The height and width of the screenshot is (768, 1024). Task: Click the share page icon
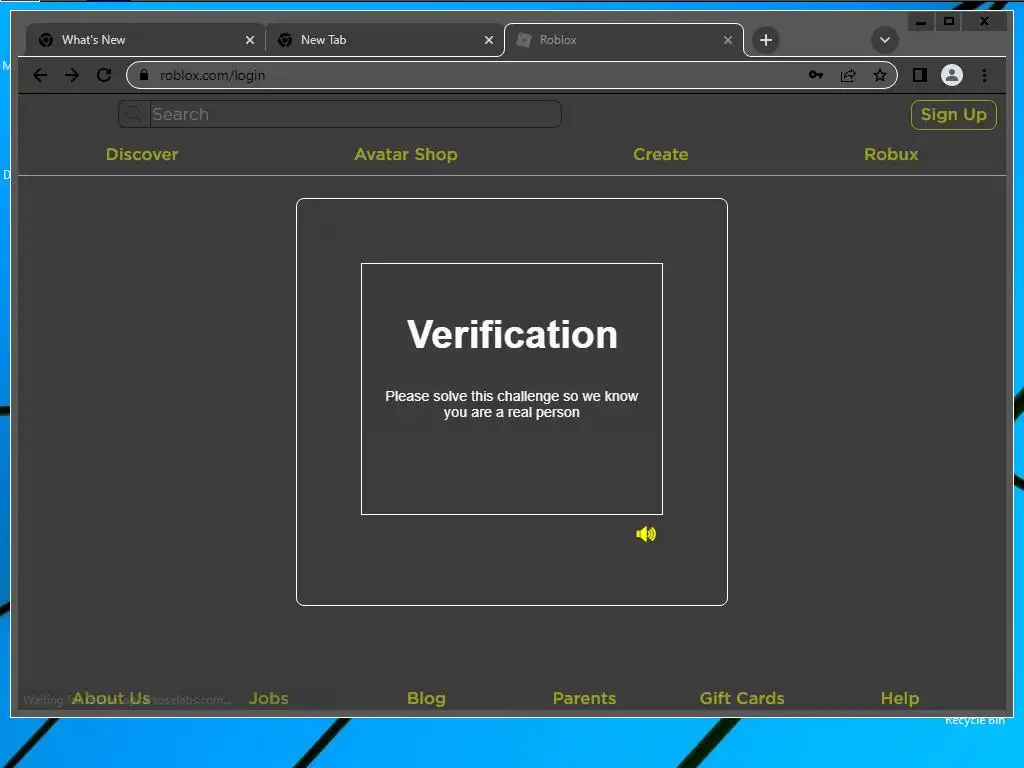(x=848, y=75)
